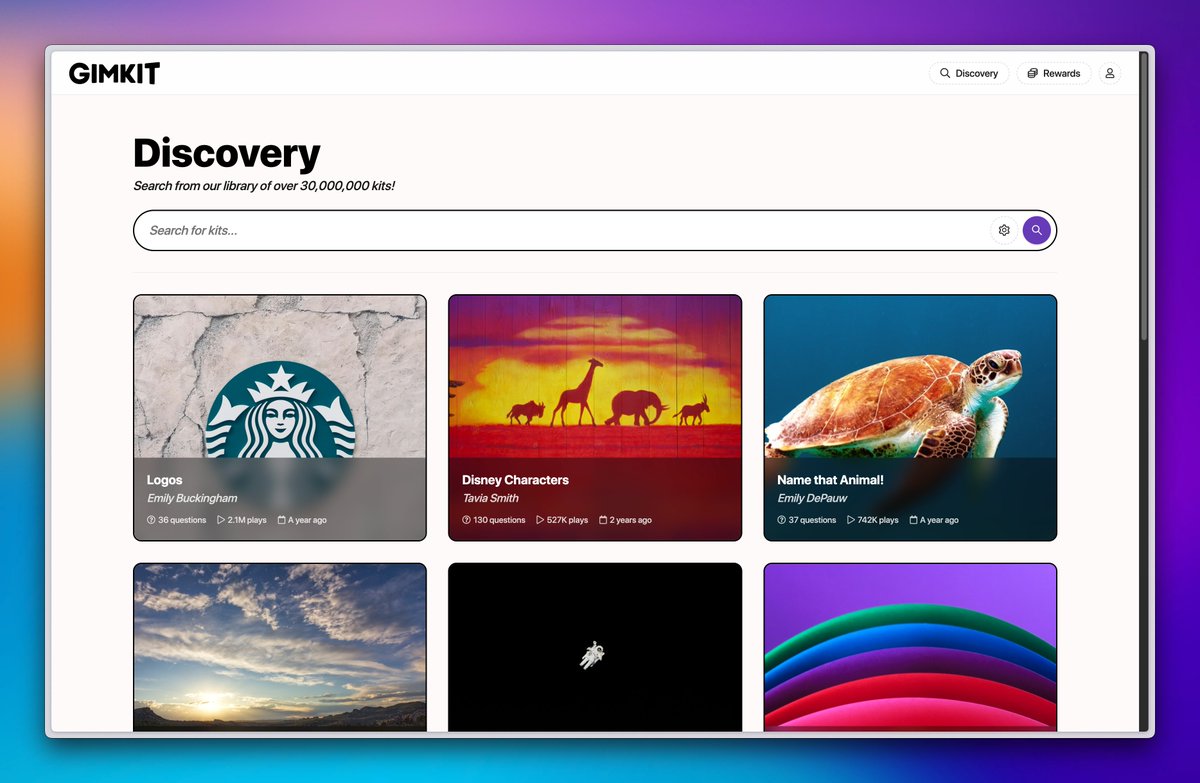Click the 742K plays label
1200x783 pixels.
[873, 520]
